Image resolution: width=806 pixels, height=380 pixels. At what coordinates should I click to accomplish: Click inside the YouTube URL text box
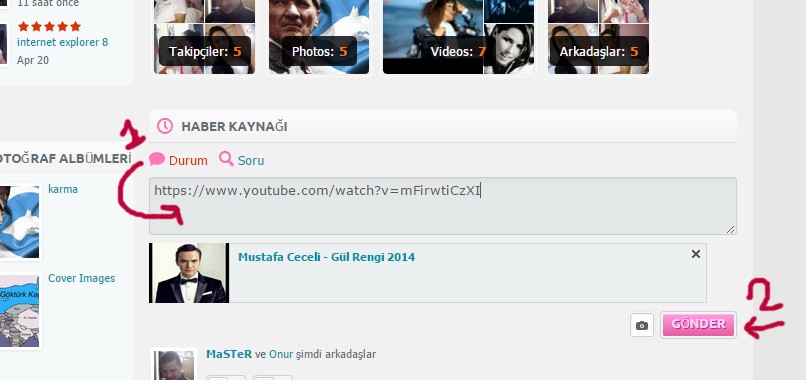click(443, 206)
